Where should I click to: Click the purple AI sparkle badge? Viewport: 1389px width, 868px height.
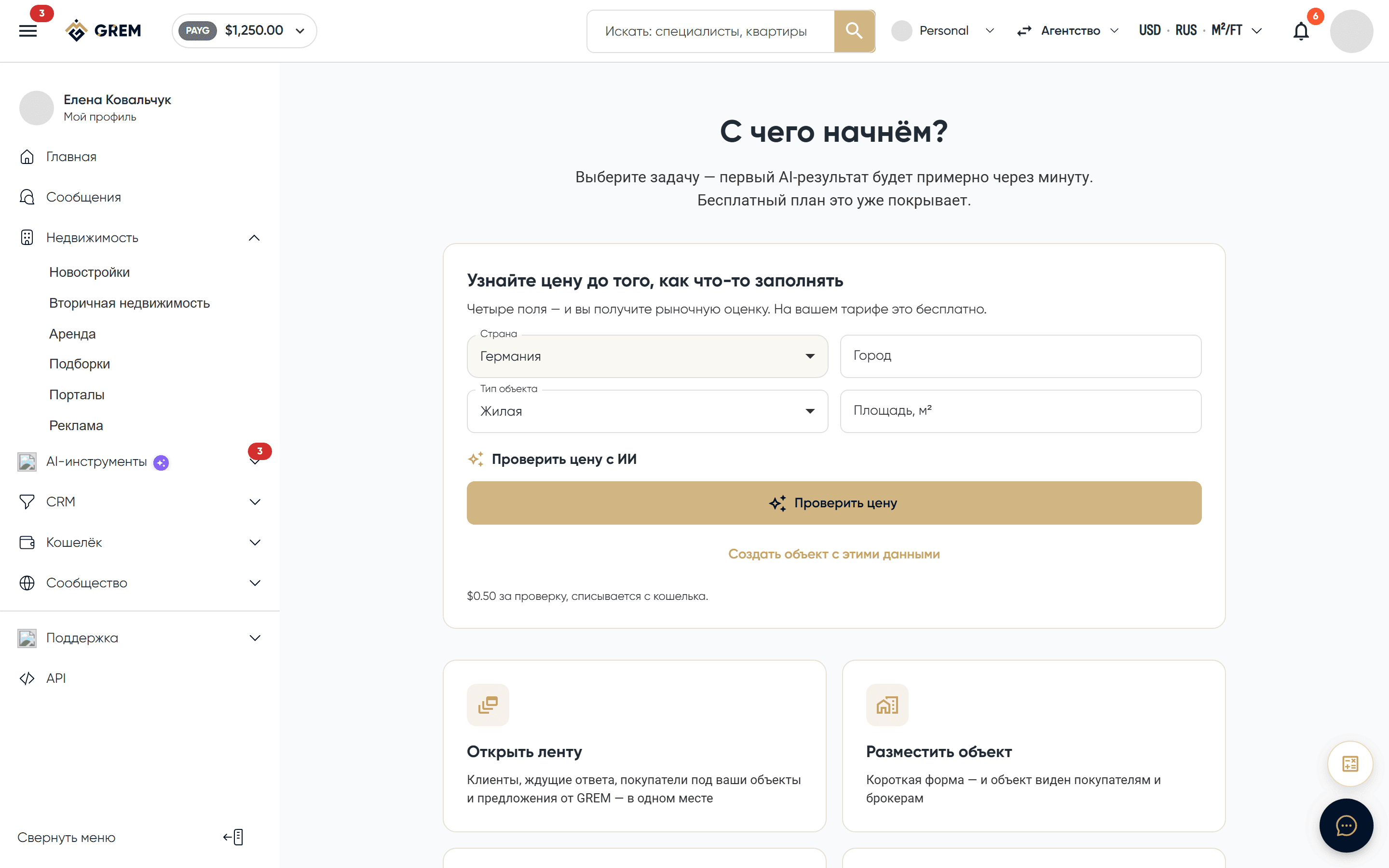coord(161,463)
